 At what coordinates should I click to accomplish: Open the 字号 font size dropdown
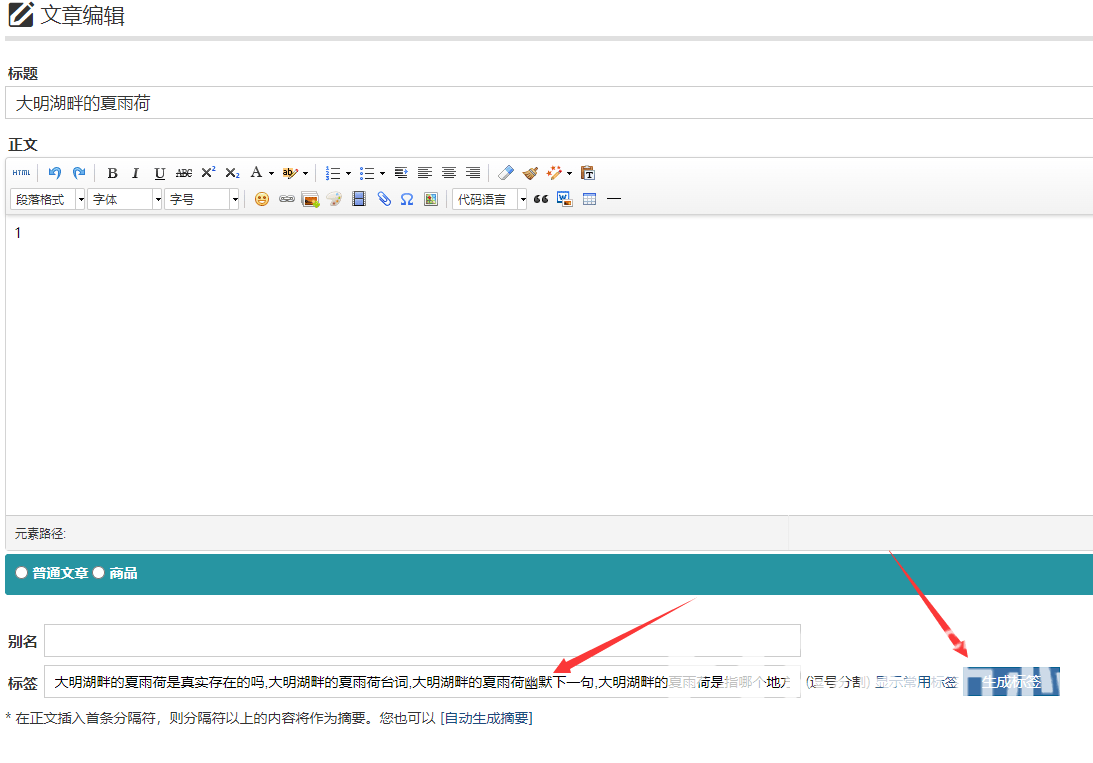click(x=202, y=199)
